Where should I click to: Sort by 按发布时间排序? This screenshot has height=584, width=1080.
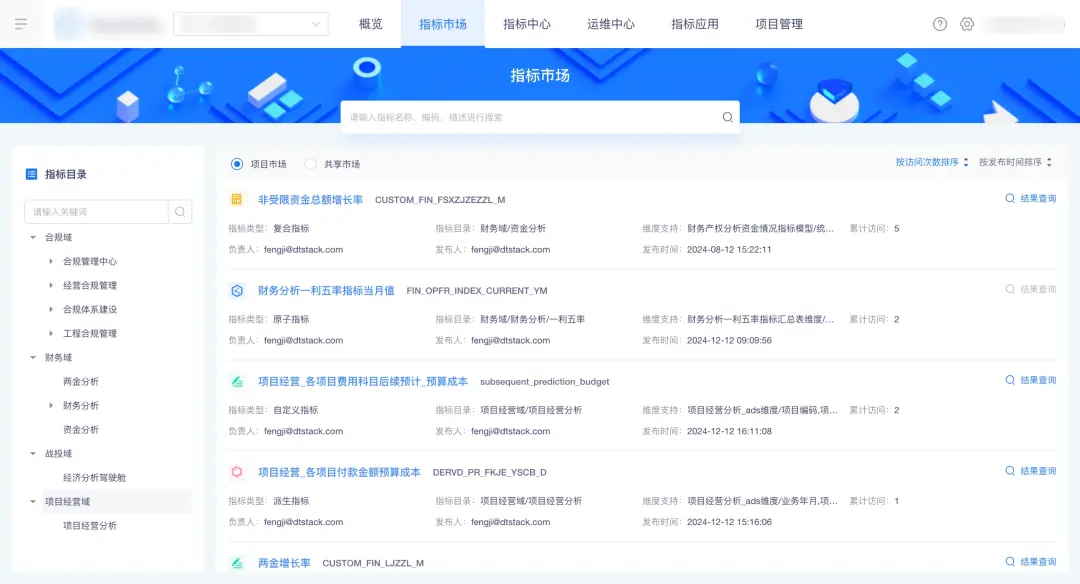[1015, 163]
